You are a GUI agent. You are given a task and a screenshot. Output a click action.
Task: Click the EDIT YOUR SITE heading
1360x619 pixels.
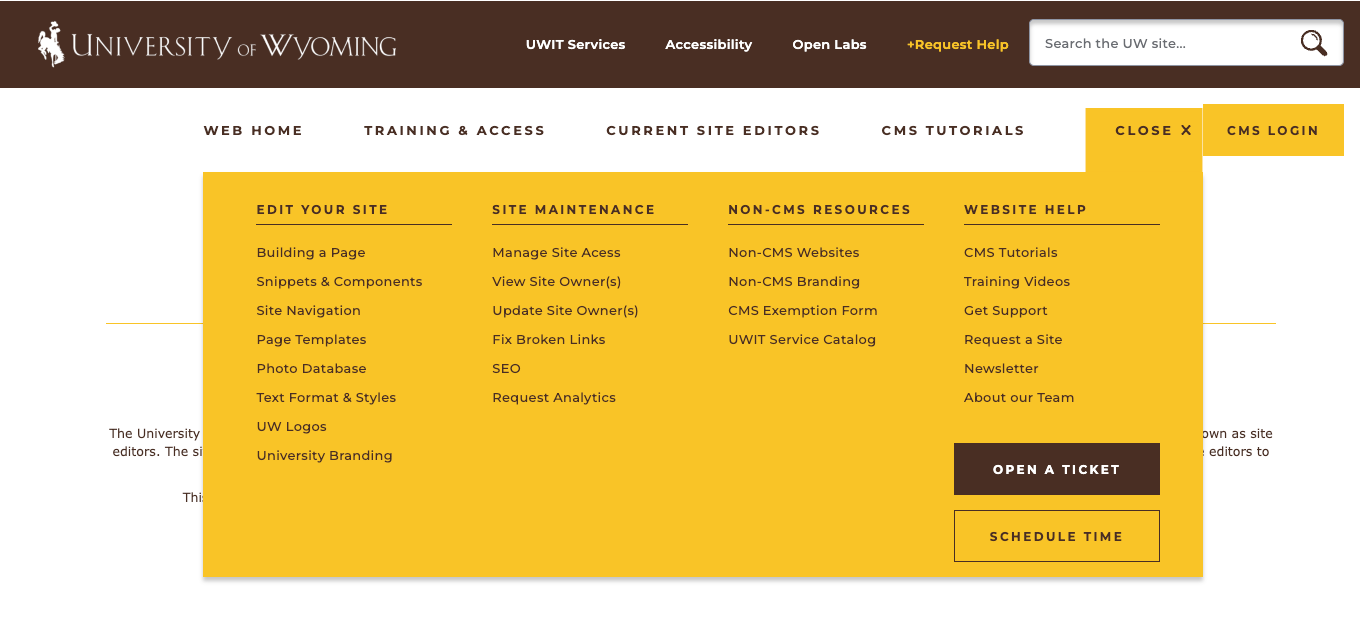pos(322,209)
